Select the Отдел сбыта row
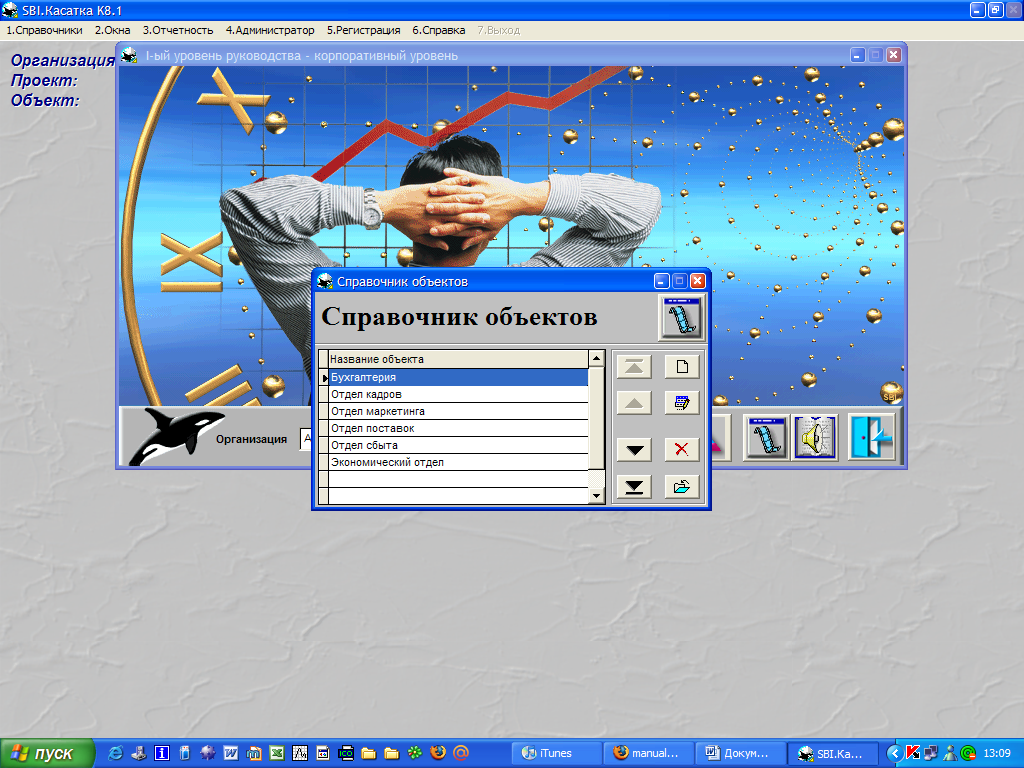The image size is (1024, 768). [x=458, y=445]
